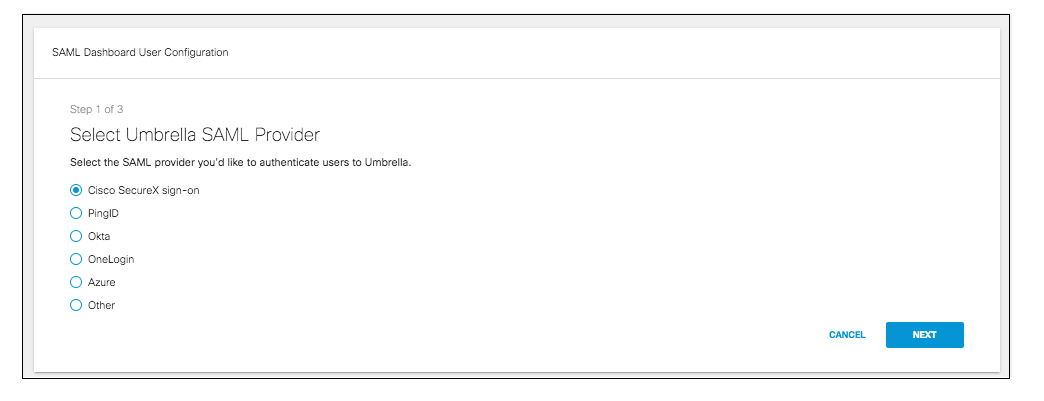Image resolution: width=1044 pixels, height=401 pixels.
Task: Click the Other label text
Action: [x=102, y=305]
